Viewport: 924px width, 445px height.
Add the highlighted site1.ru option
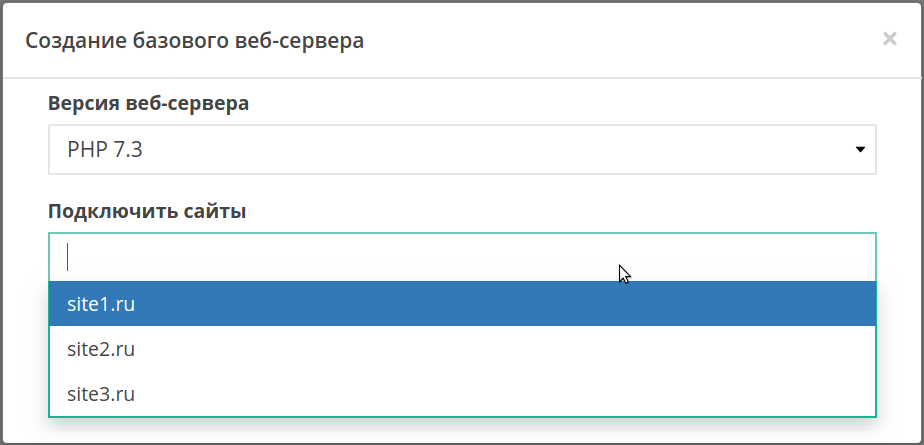[x=100, y=304]
